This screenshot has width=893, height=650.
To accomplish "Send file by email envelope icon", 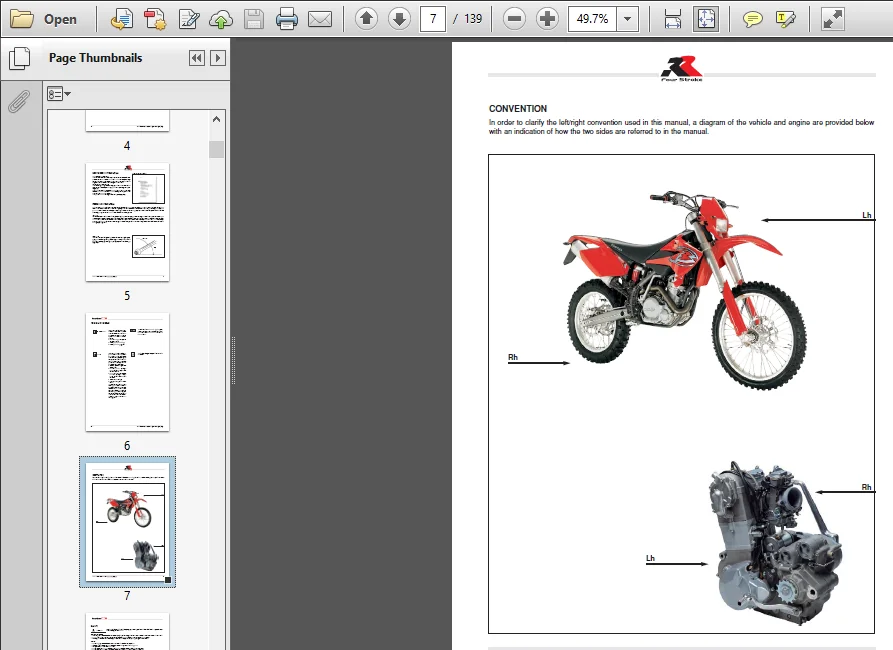I will [319, 19].
